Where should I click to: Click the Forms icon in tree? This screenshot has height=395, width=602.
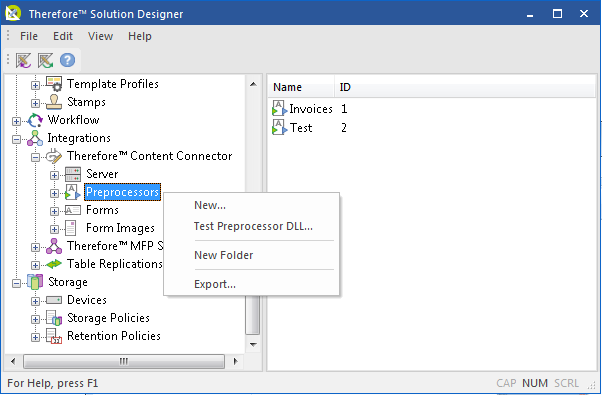coord(73,210)
